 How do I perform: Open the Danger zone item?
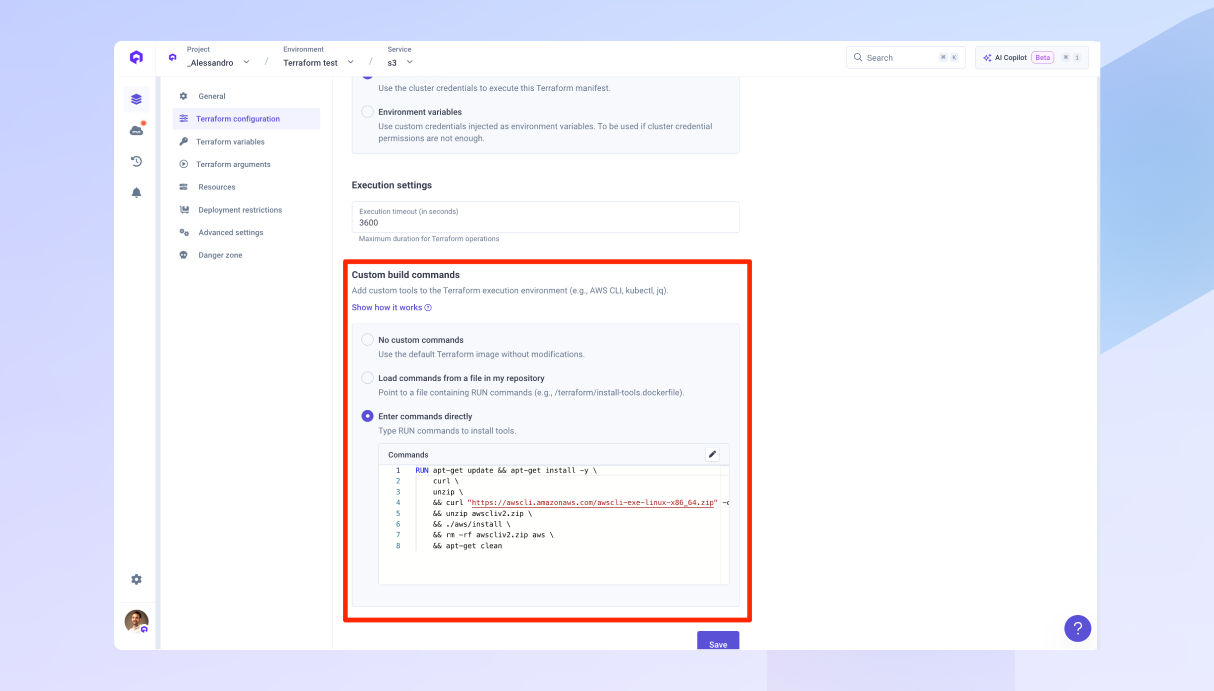click(246, 255)
